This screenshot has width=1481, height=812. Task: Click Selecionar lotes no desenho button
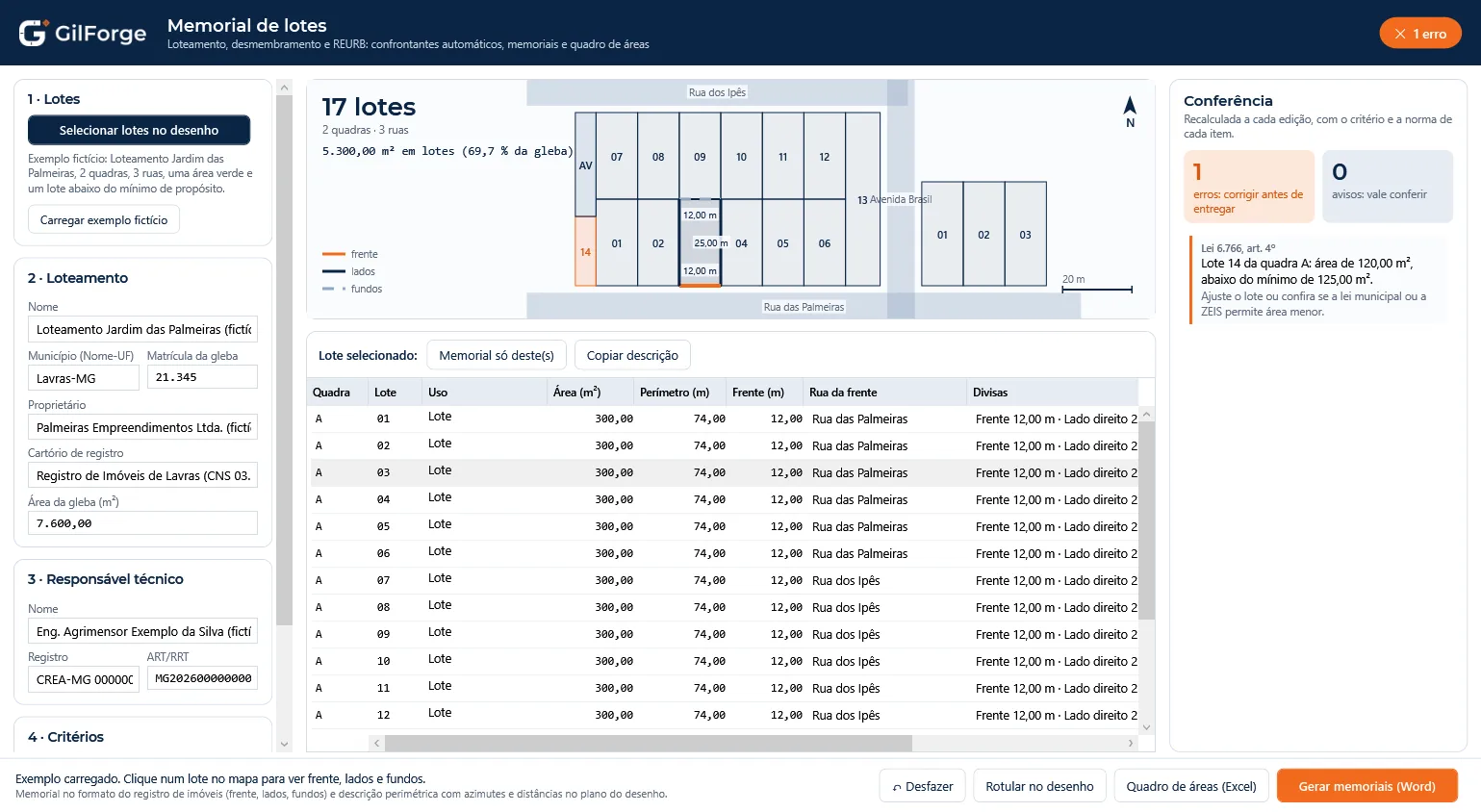tap(139, 130)
